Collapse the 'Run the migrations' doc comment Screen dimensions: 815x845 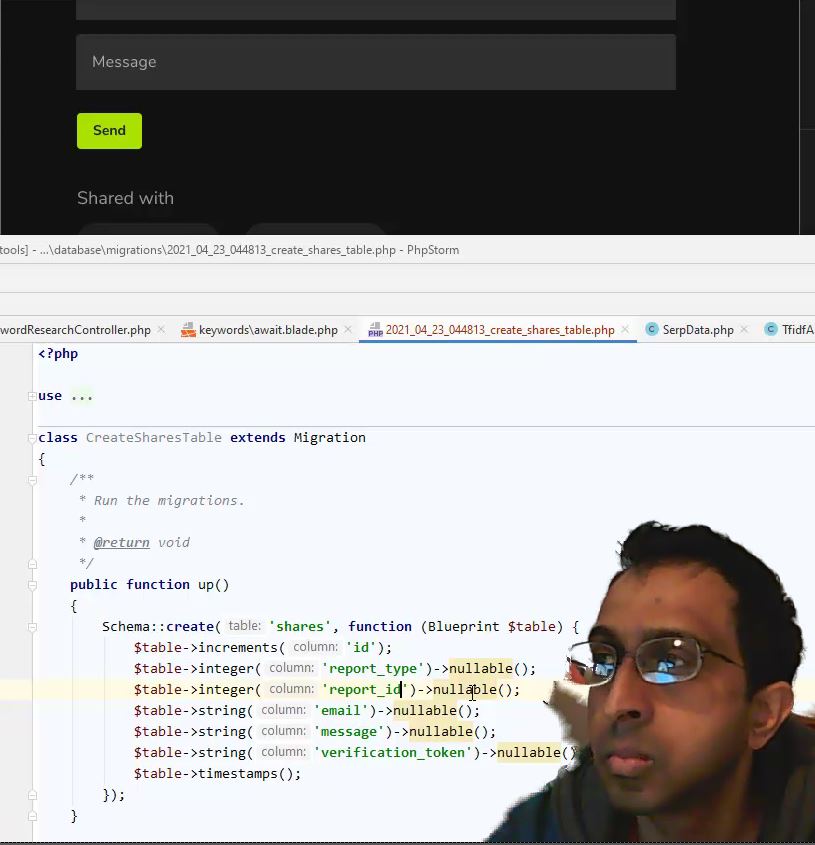(x=32, y=480)
